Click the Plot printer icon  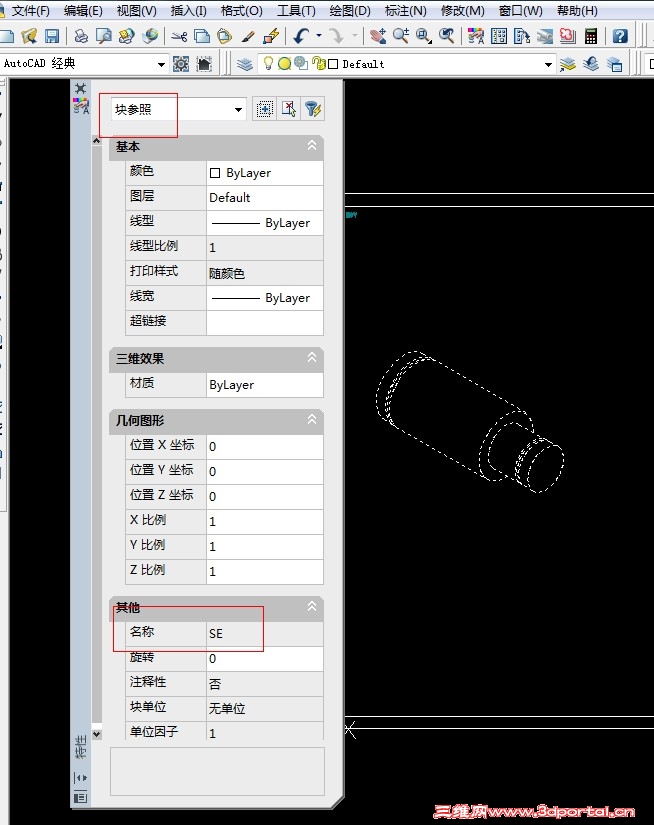pos(81,36)
